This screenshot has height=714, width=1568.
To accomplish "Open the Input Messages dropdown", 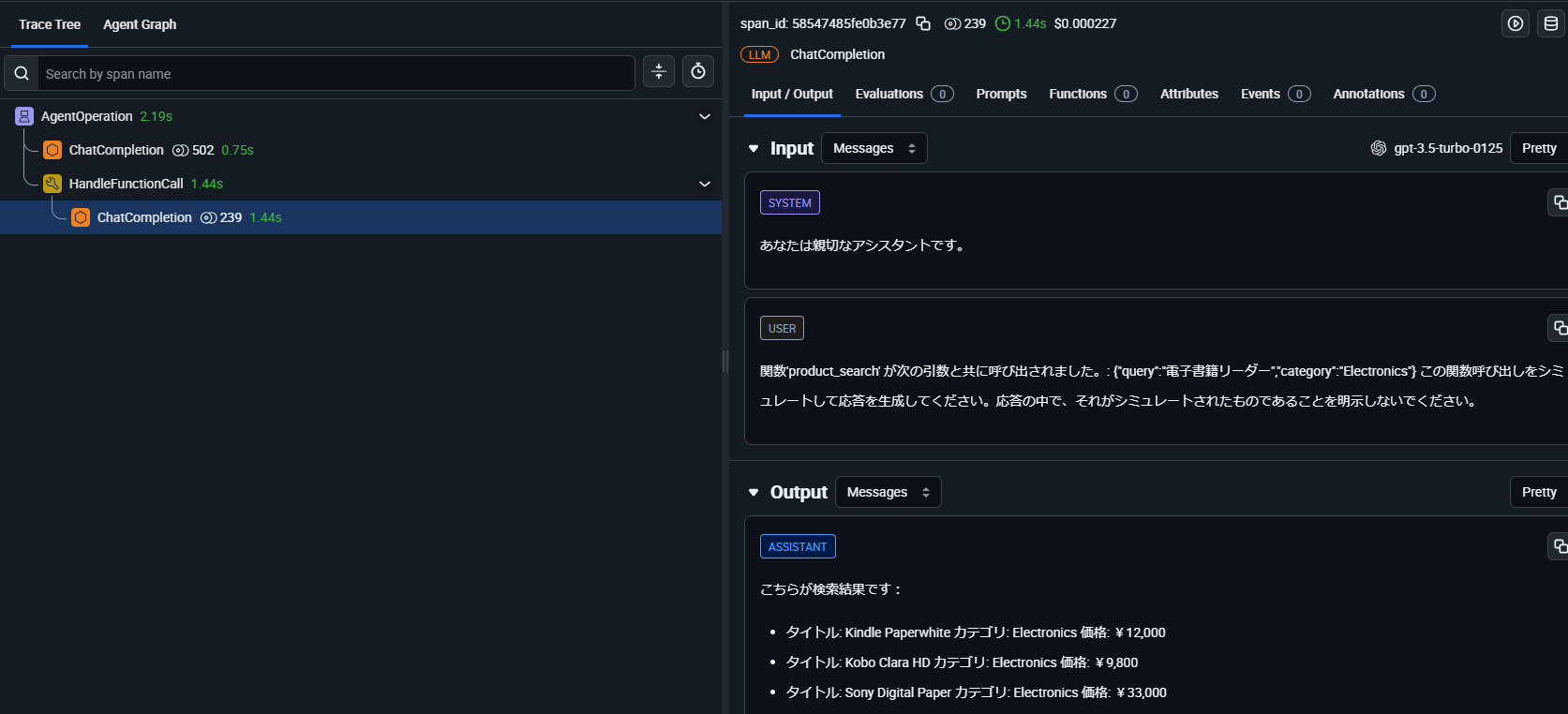I will click(874, 148).
